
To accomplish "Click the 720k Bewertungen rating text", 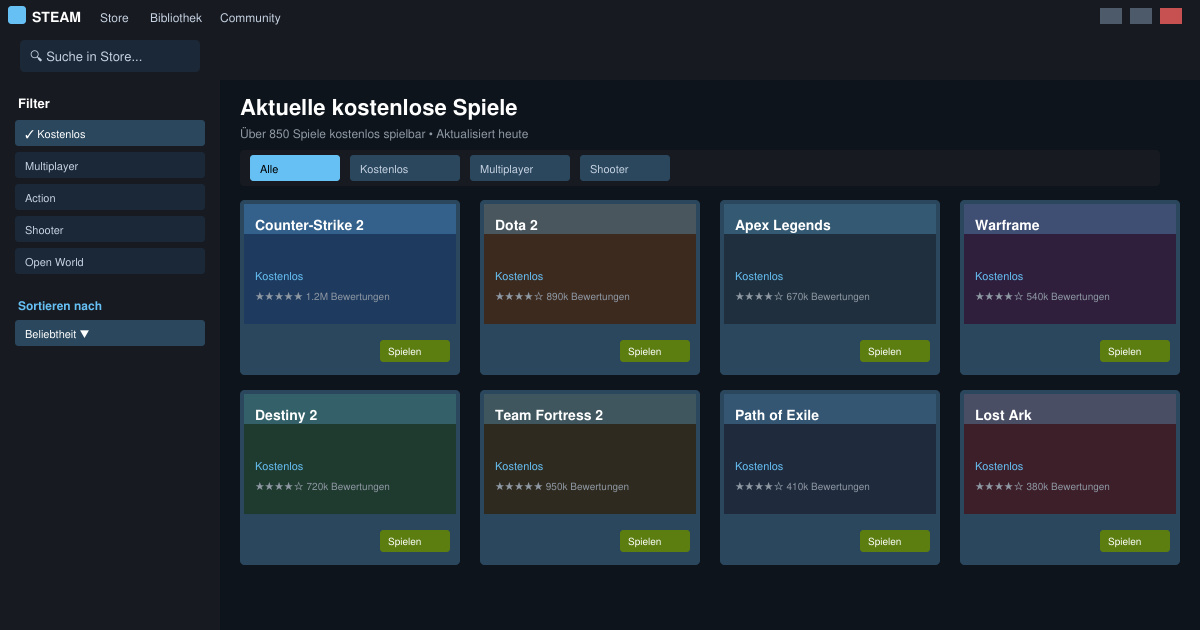I will 348,487.
